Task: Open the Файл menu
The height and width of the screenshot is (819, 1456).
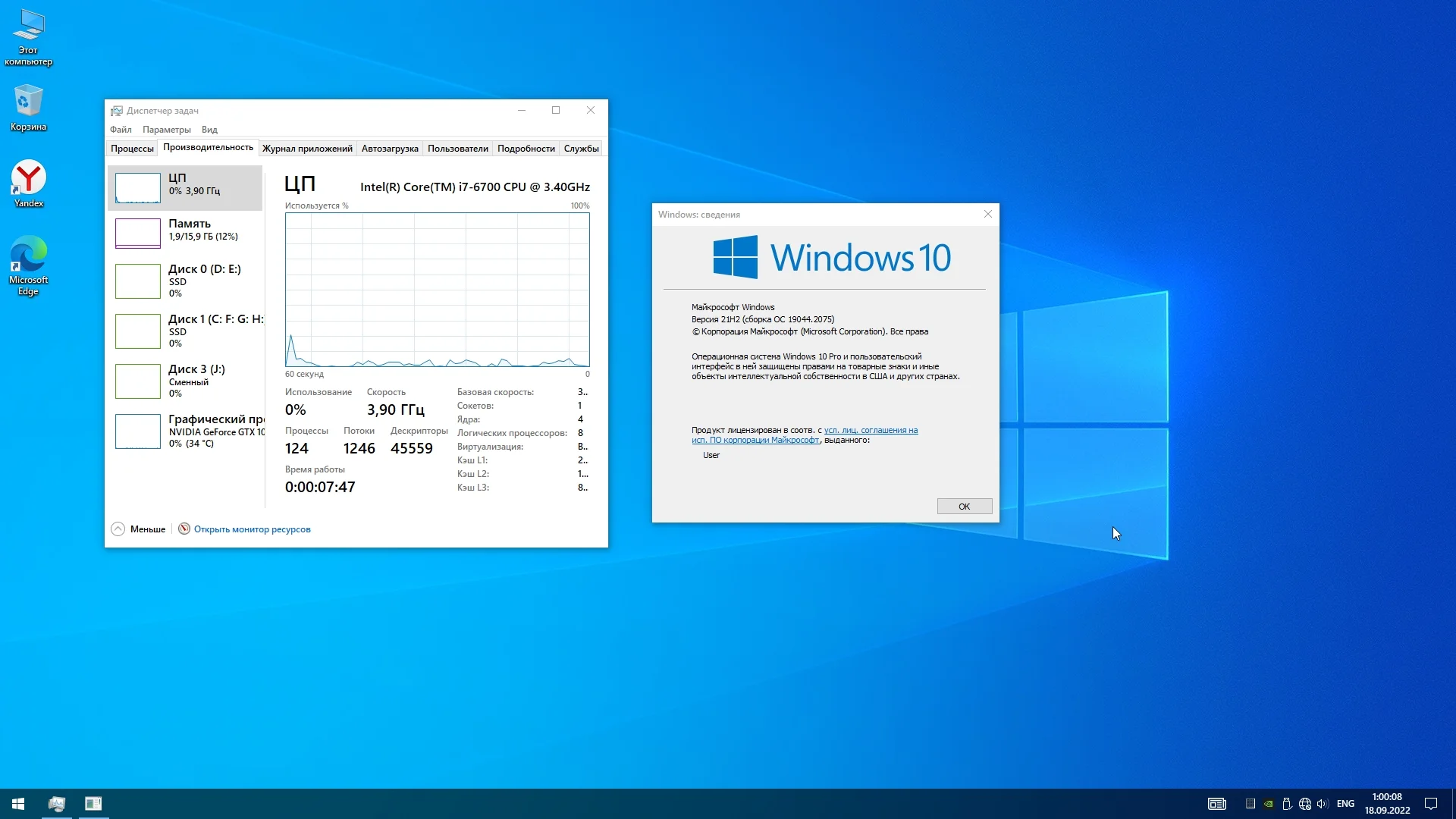Action: [x=121, y=130]
